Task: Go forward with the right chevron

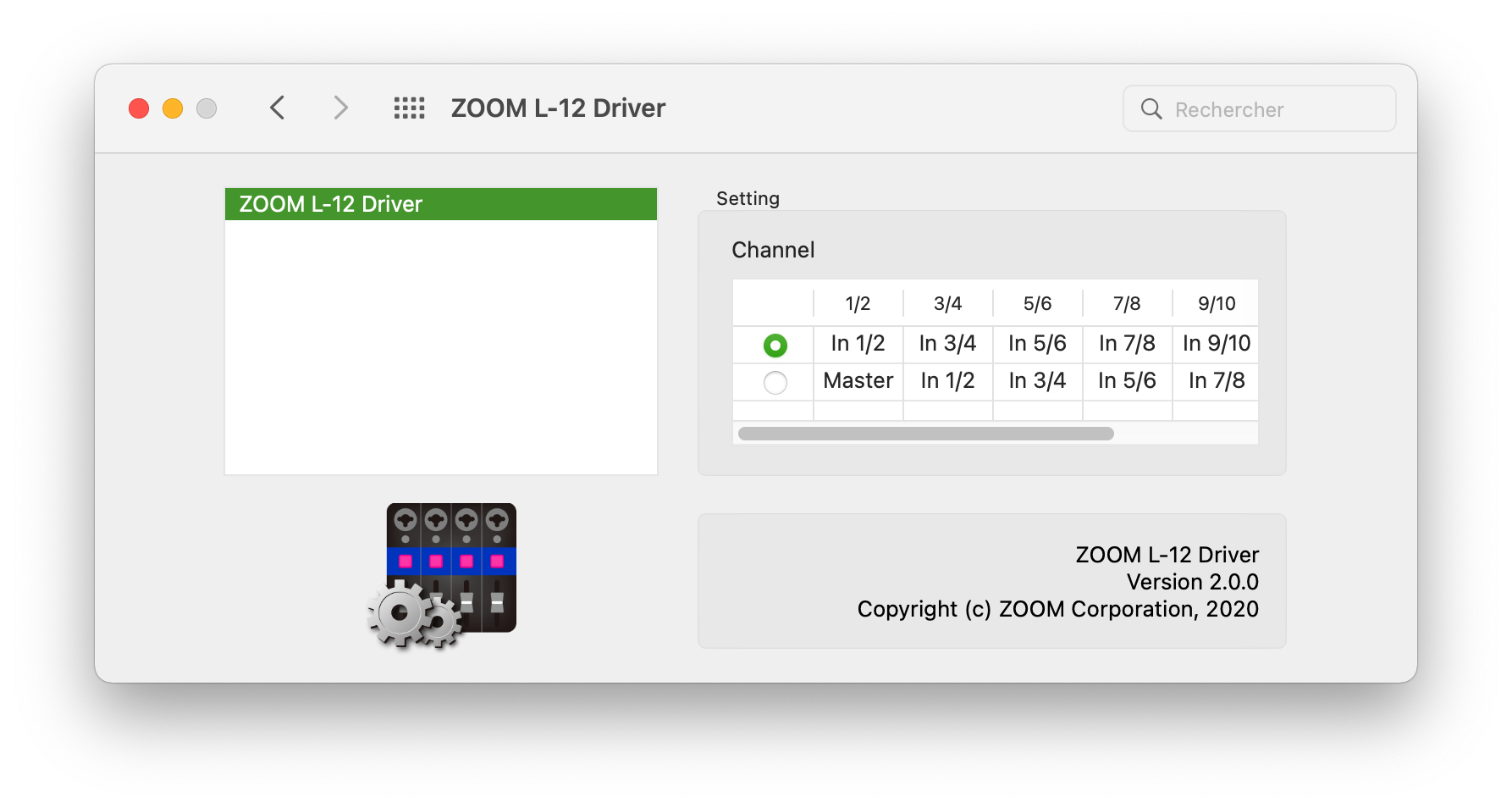Action: click(340, 108)
